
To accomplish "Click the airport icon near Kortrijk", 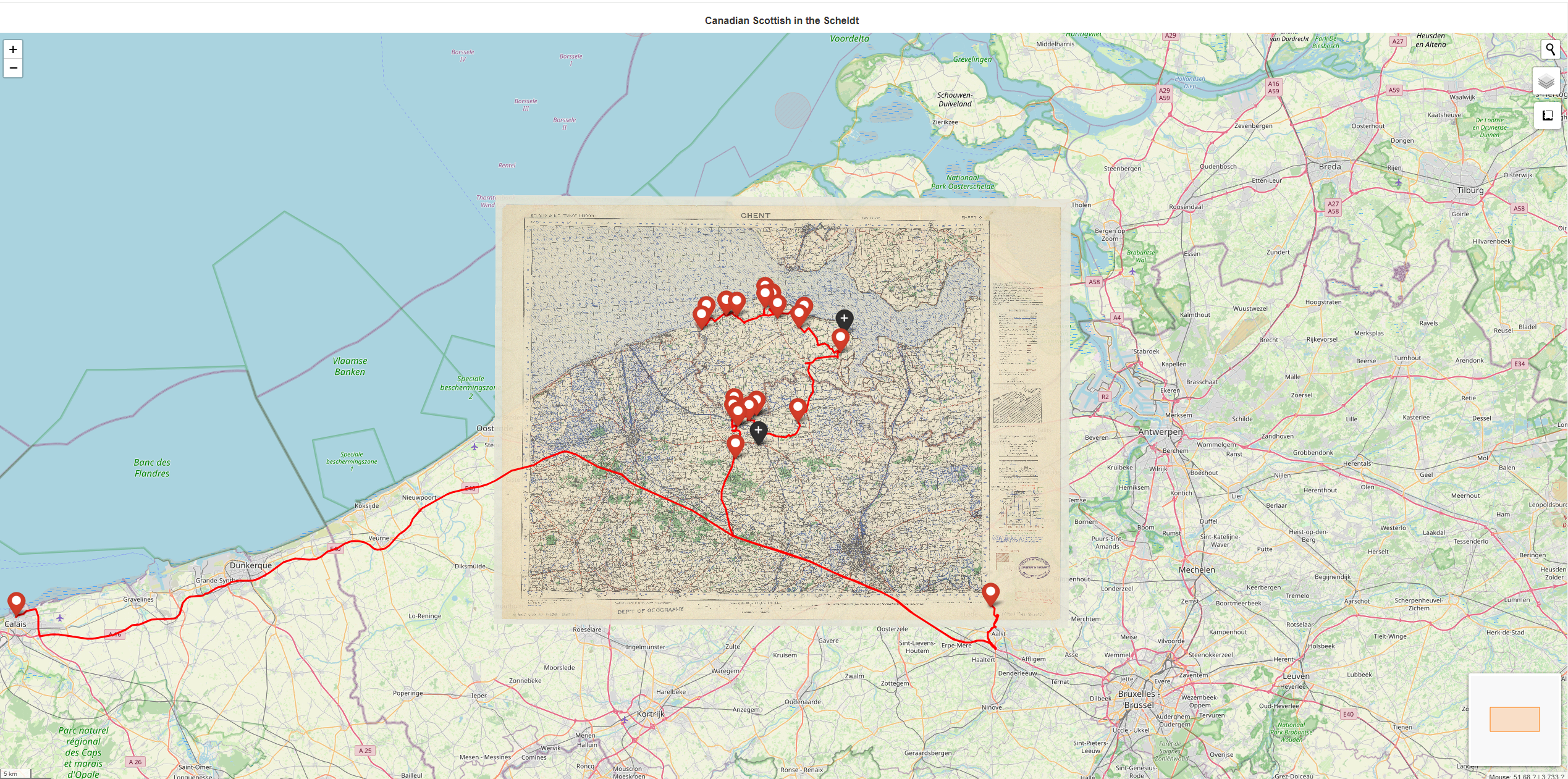I will tap(625, 720).
